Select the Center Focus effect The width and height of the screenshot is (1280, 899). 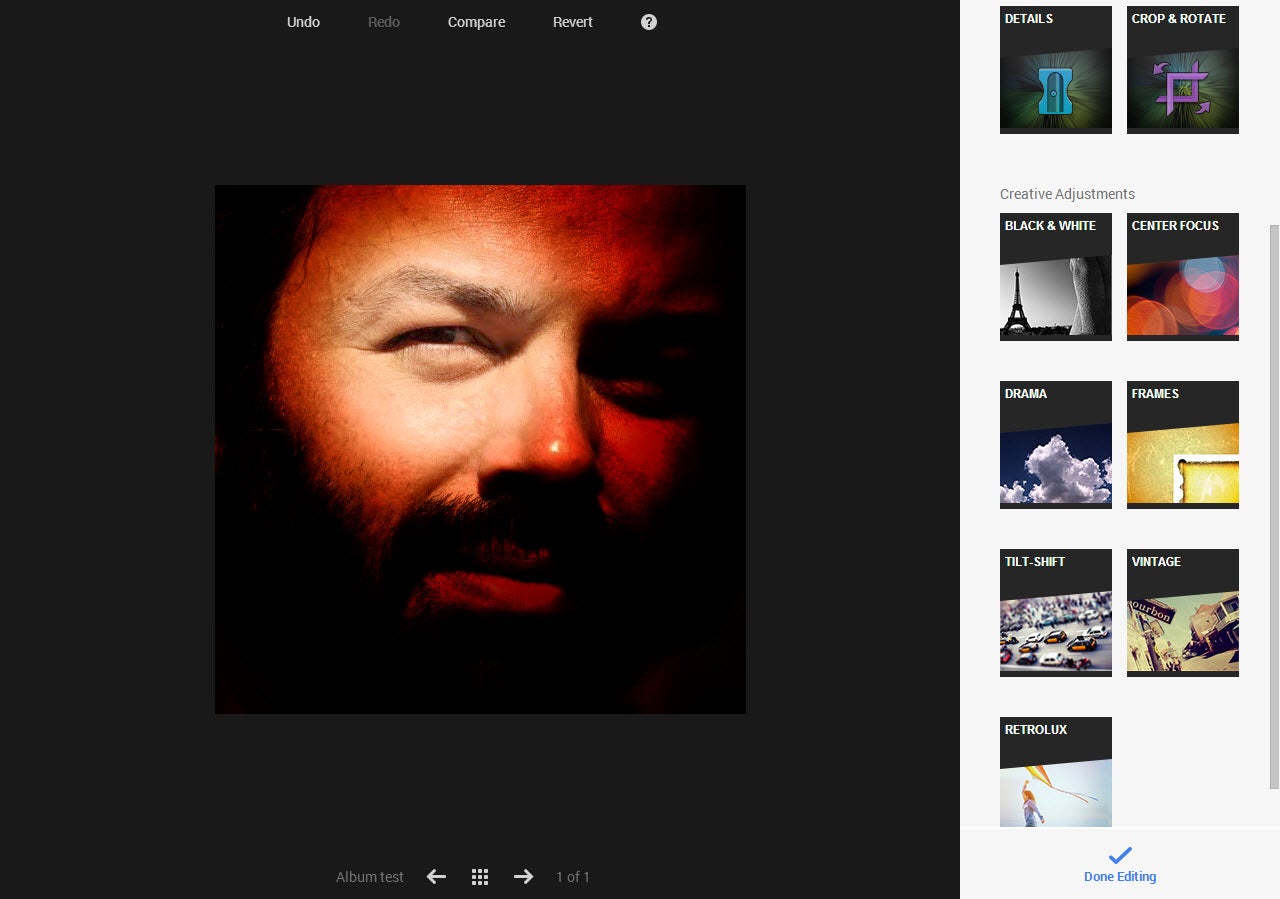[1182, 277]
